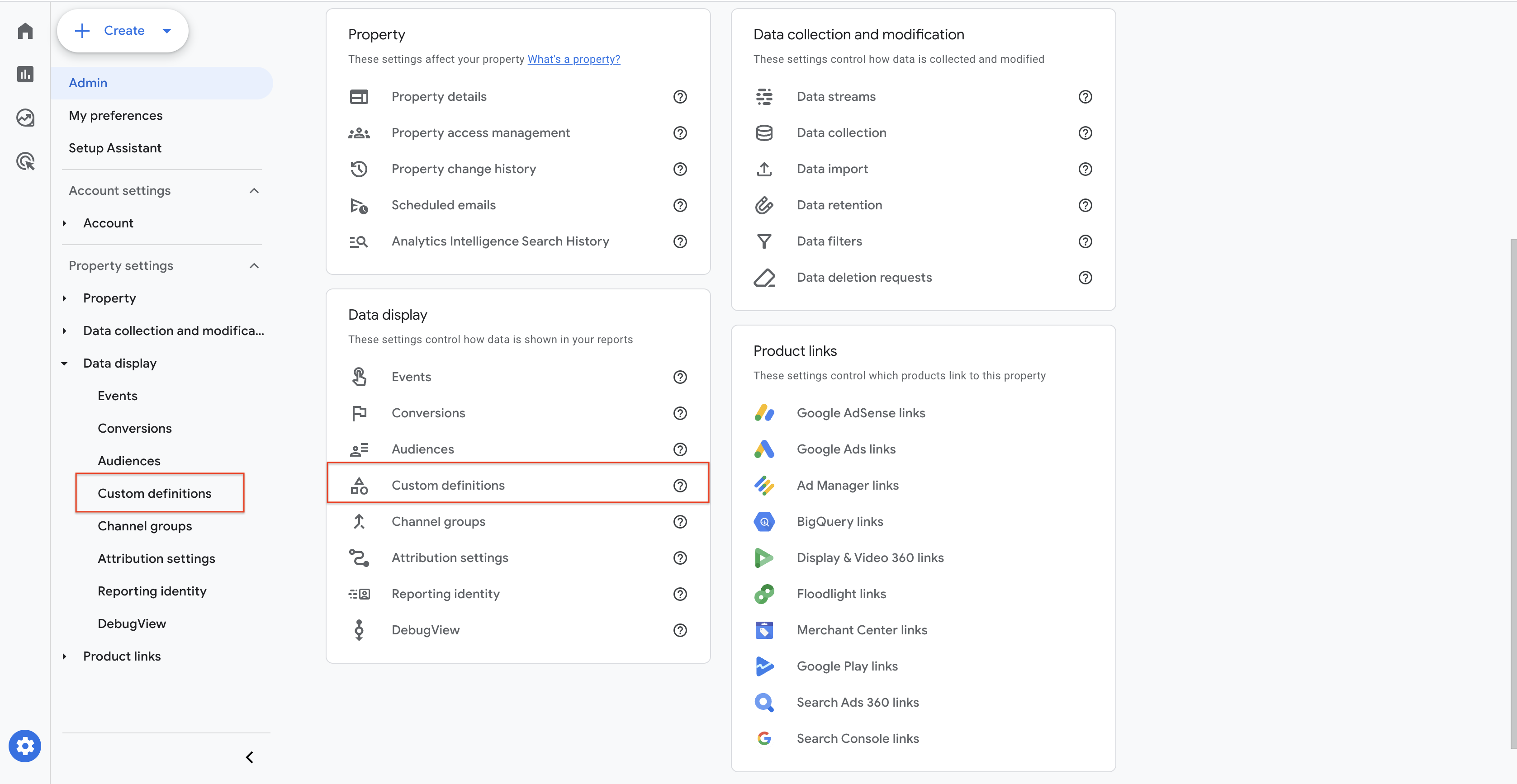The width and height of the screenshot is (1517, 784).
Task: Open Attribution settings in sidebar
Action: pos(156,558)
